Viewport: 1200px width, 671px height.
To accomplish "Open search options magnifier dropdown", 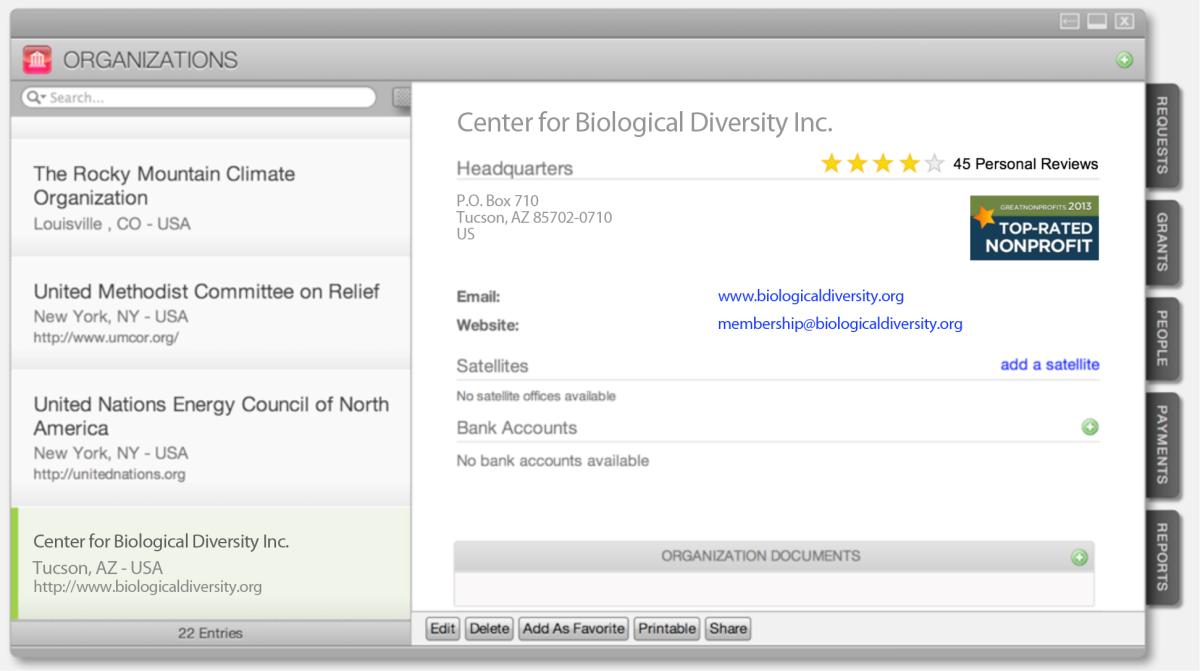I will [36, 98].
